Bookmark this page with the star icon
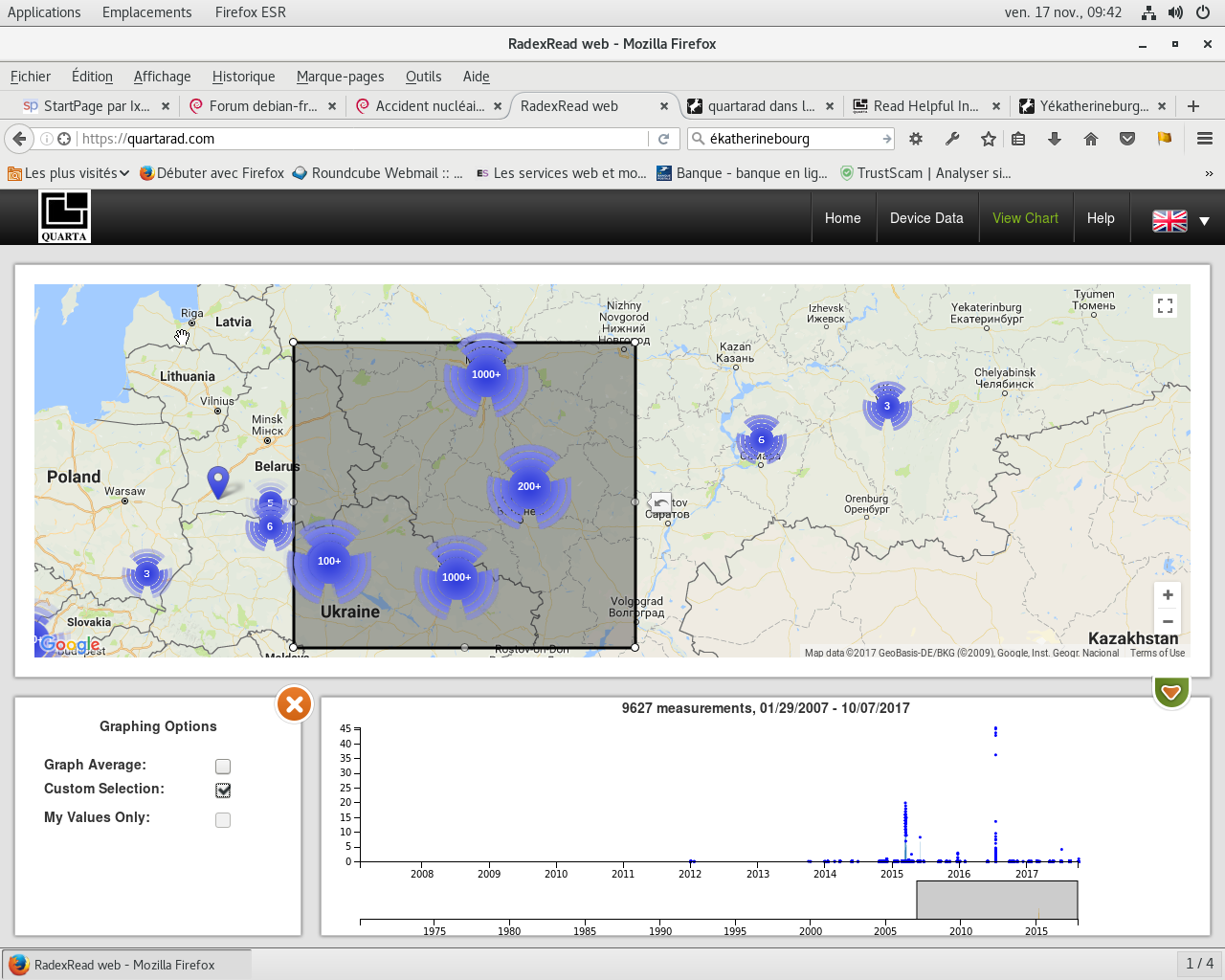This screenshot has height=980, width=1225. click(989, 139)
